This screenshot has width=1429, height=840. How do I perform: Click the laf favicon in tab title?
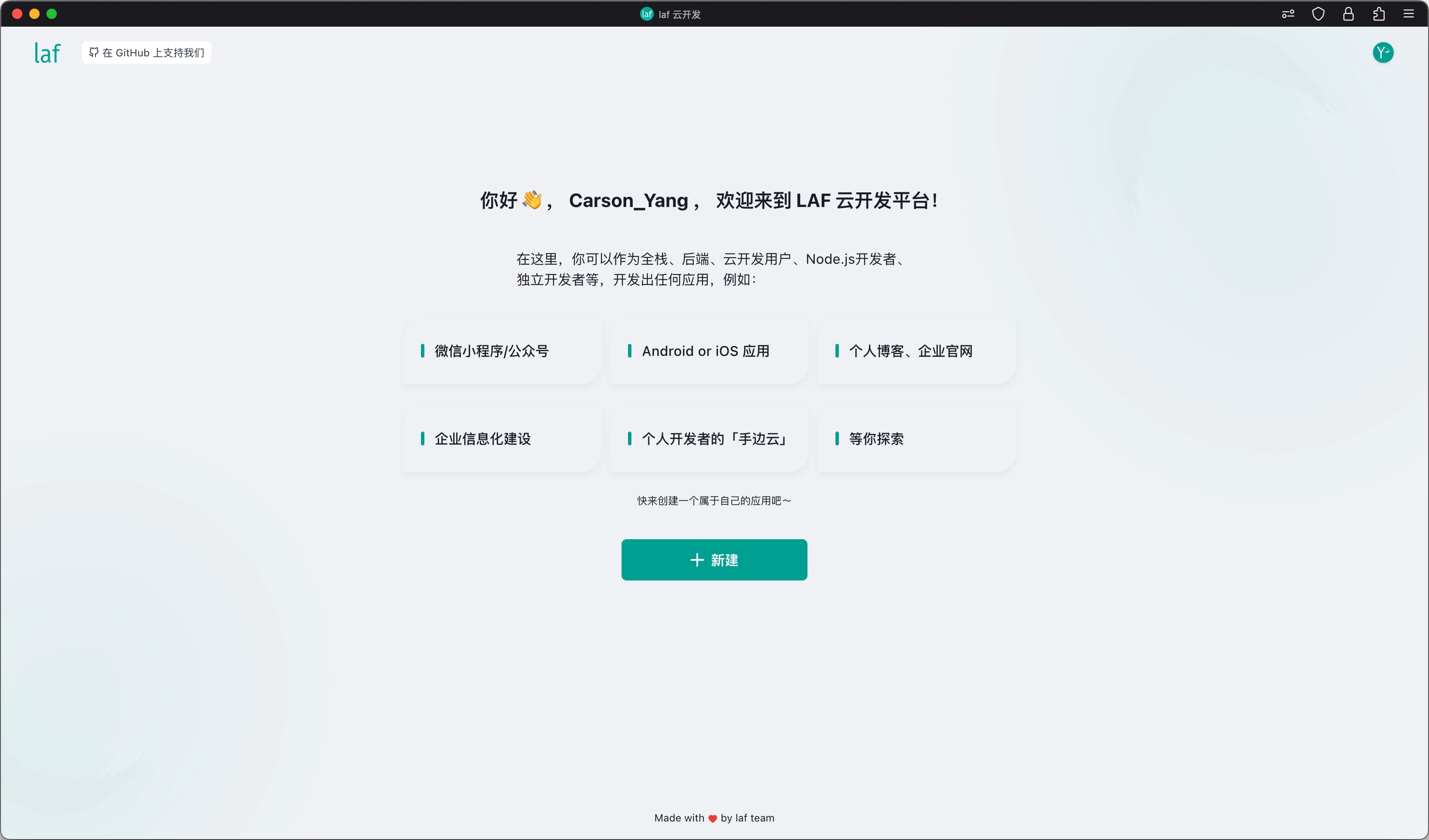click(646, 14)
